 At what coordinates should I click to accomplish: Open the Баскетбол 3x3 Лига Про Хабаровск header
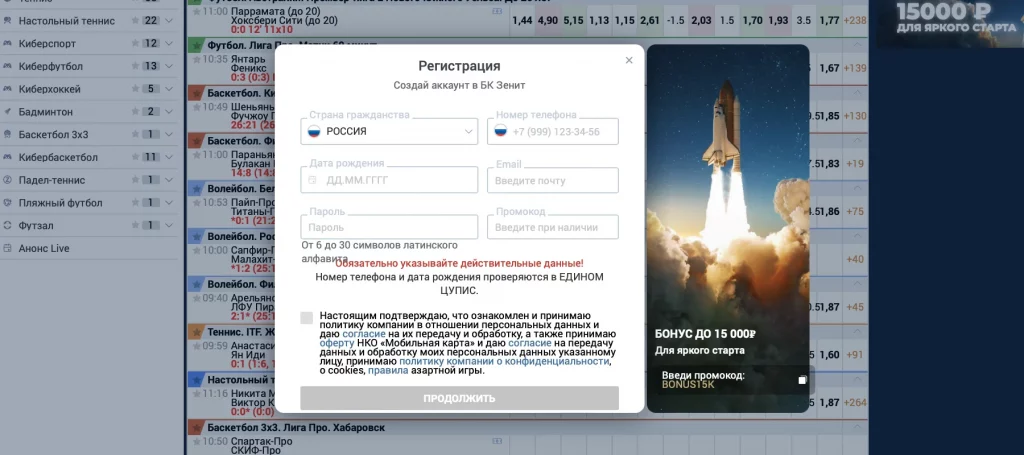528,428
